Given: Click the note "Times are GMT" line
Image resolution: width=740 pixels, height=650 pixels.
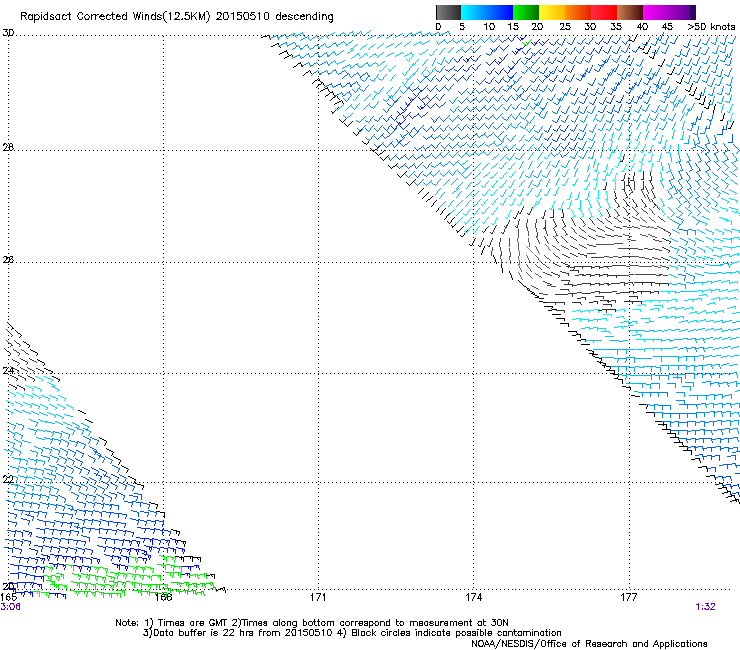Looking at the screenshot, I should [x=312, y=623].
